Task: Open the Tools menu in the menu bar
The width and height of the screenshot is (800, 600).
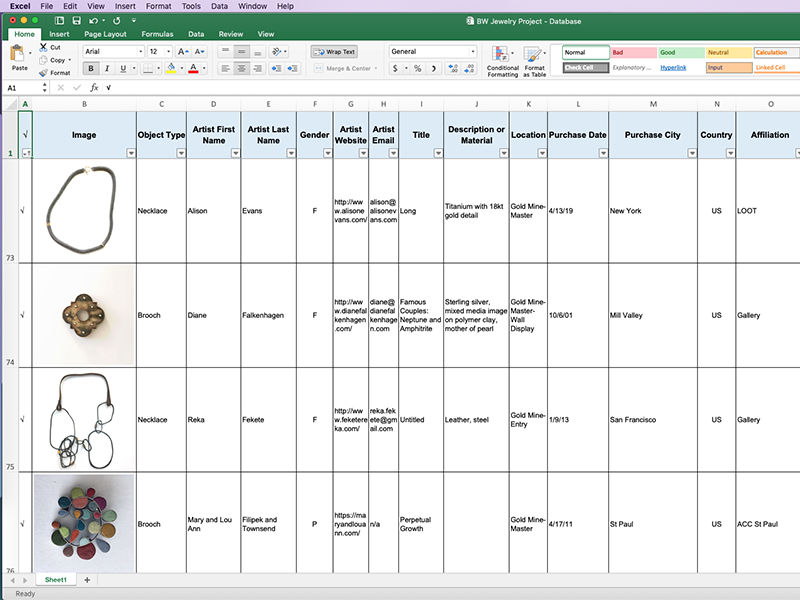Action: [x=191, y=6]
